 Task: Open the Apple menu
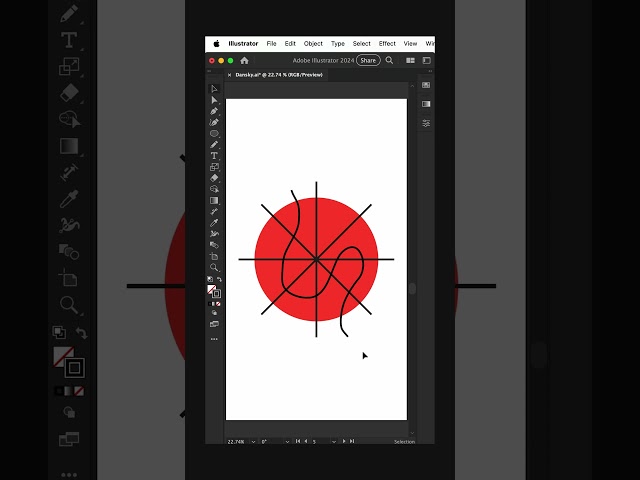(x=216, y=44)
